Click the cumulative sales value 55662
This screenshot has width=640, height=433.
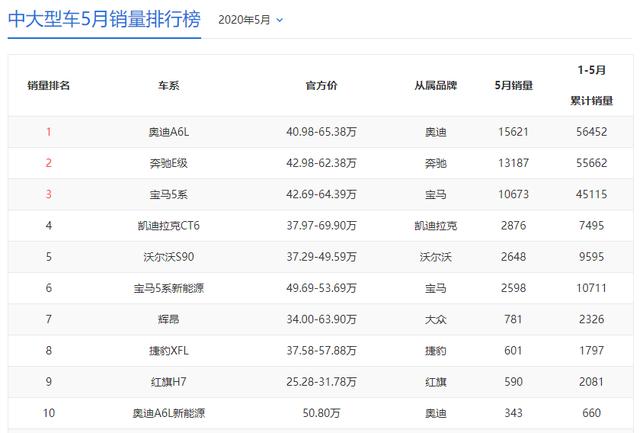click(x=591, y=163)
